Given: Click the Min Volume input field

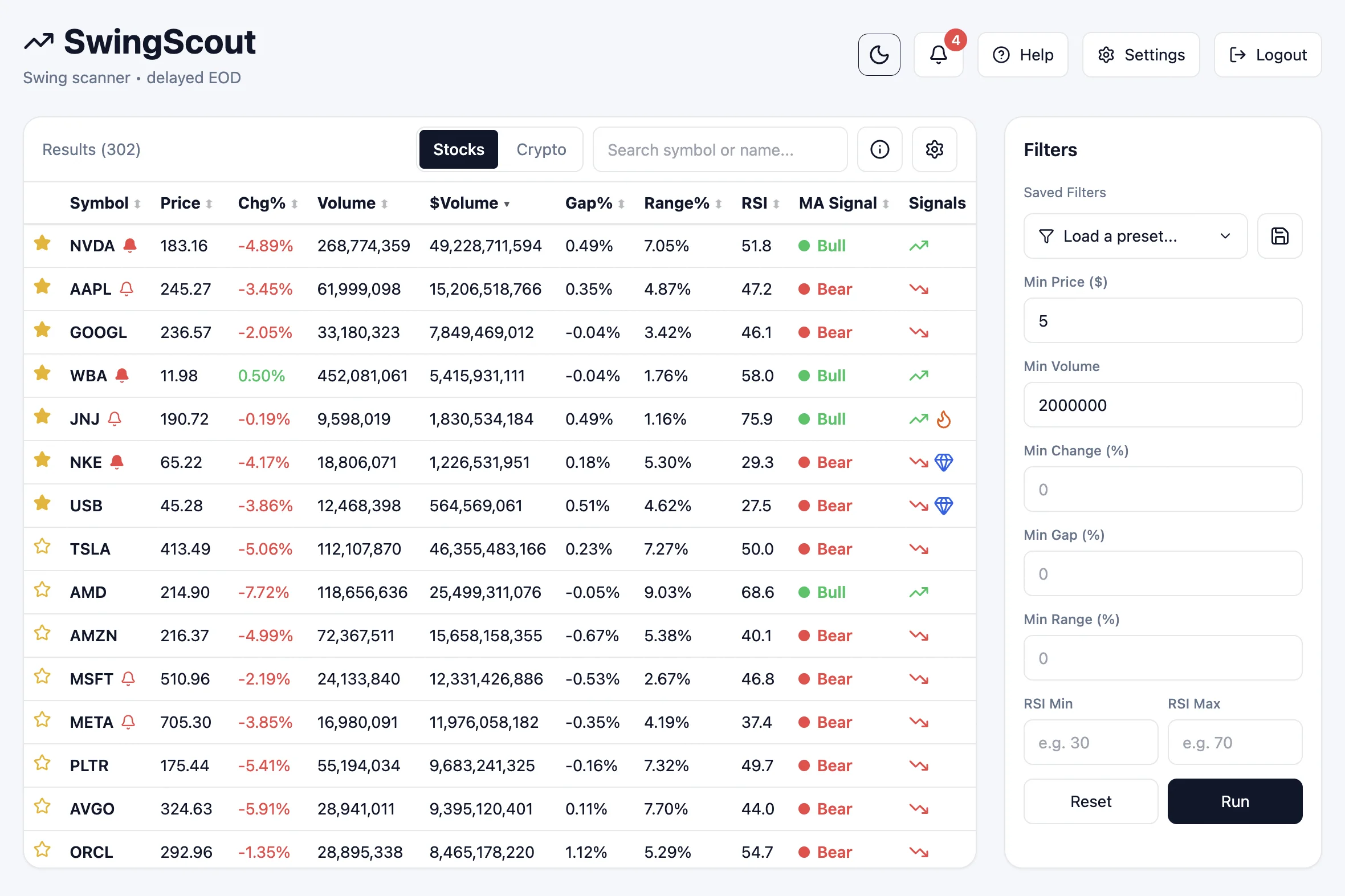Looking at the screenshot, I should tap(1162, 405).
